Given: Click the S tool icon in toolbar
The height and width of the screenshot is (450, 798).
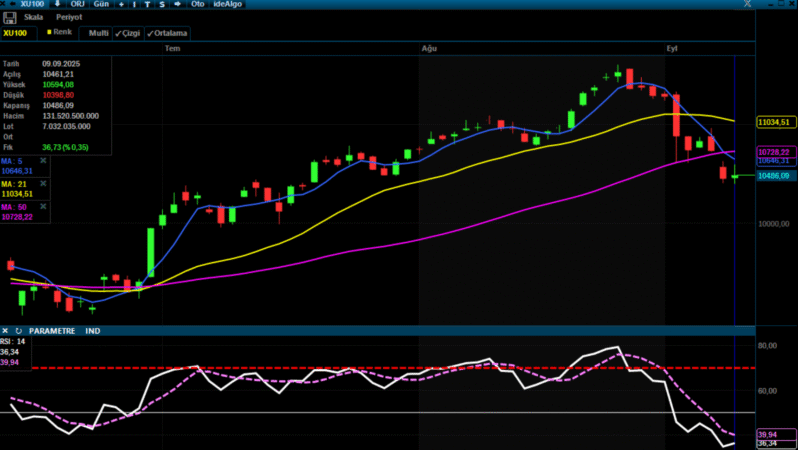Looking at the screenshot, I should pyautogui.click(x=161, y=4).
